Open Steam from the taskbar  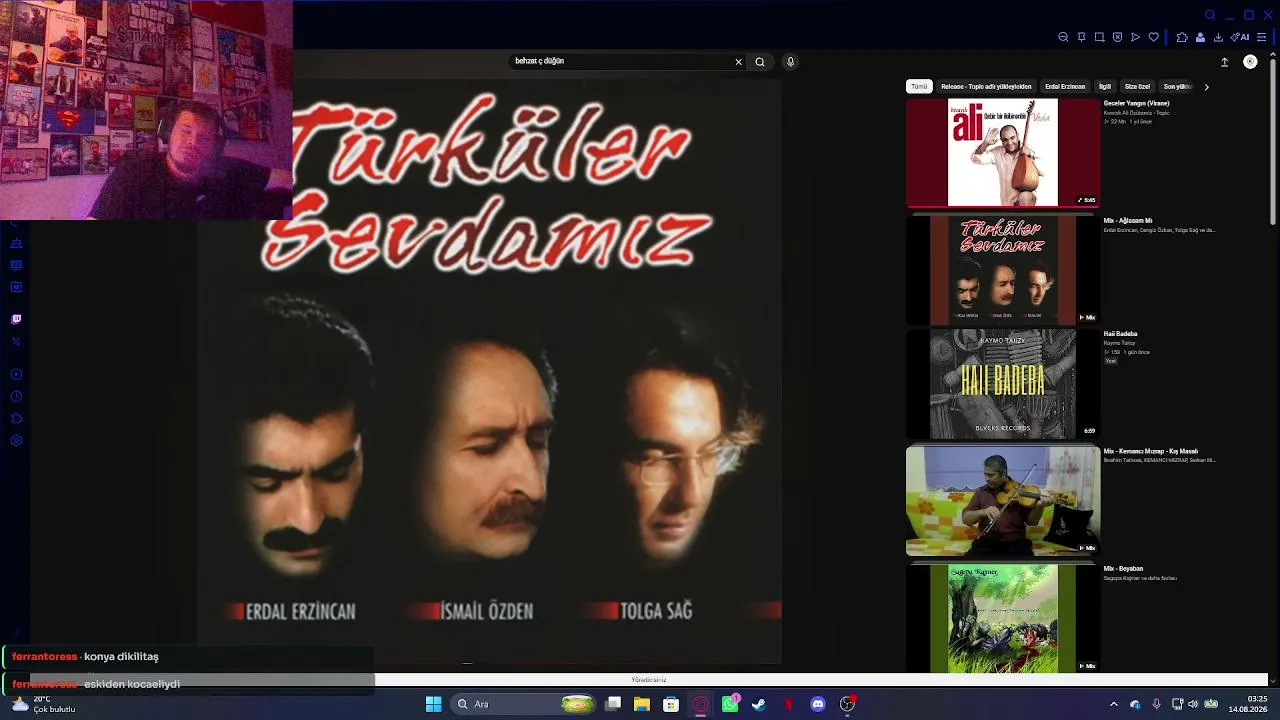[x=759, y=704]
